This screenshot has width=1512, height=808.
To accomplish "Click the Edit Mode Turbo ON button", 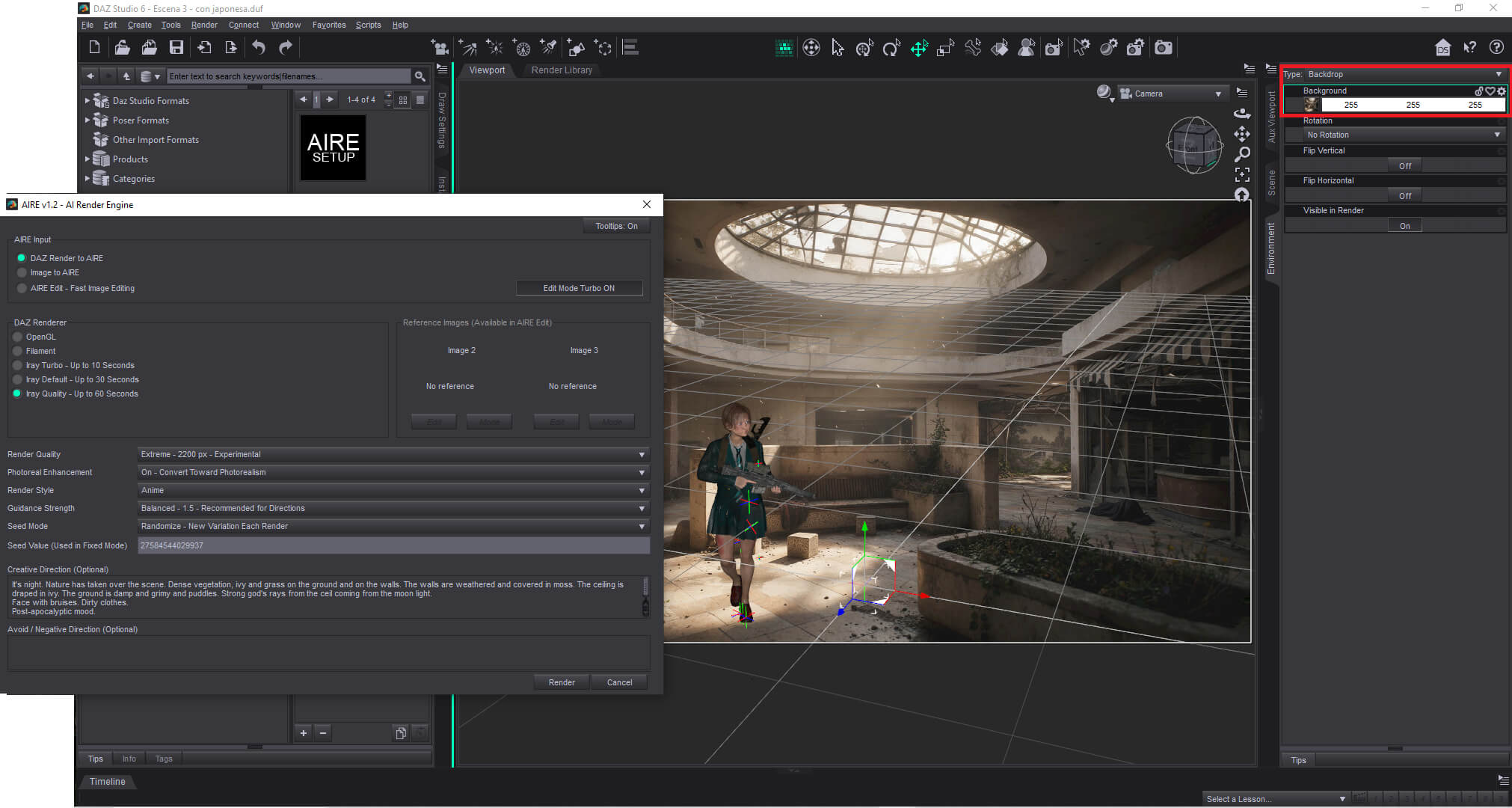I will click(x=579, y=288).
